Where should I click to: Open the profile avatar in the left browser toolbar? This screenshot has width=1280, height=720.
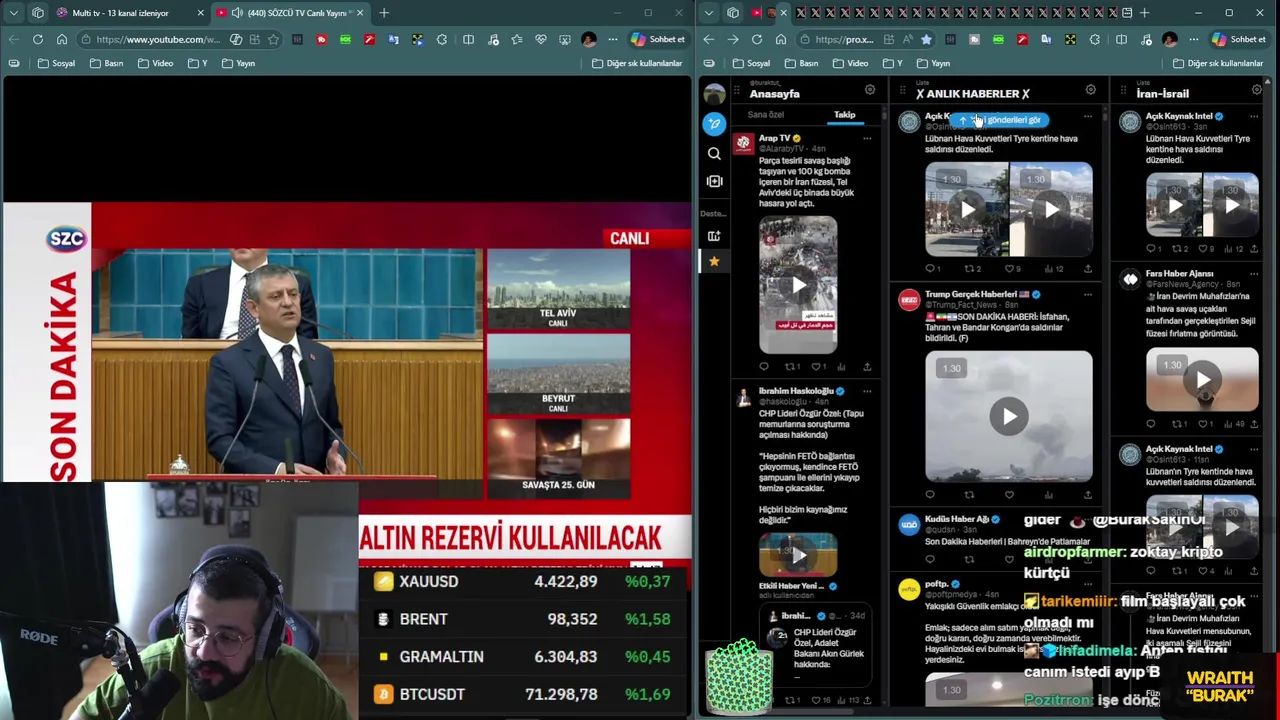click(588, 39)
